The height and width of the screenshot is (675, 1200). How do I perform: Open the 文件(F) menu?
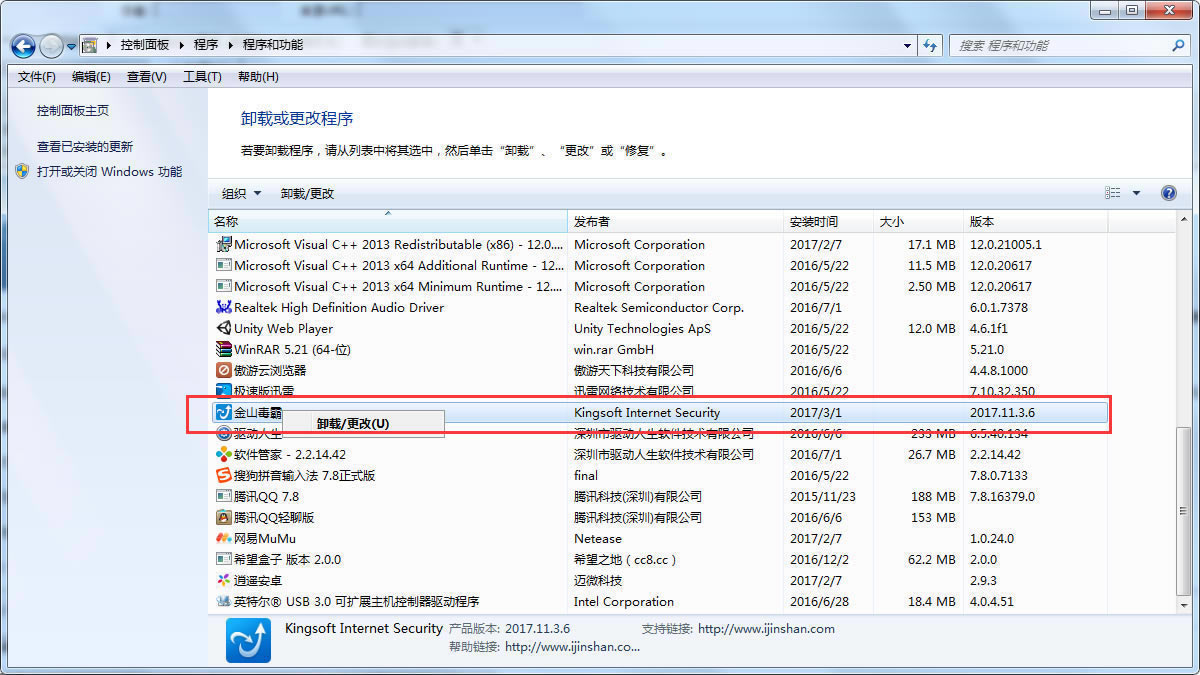[x=37, y=77]
